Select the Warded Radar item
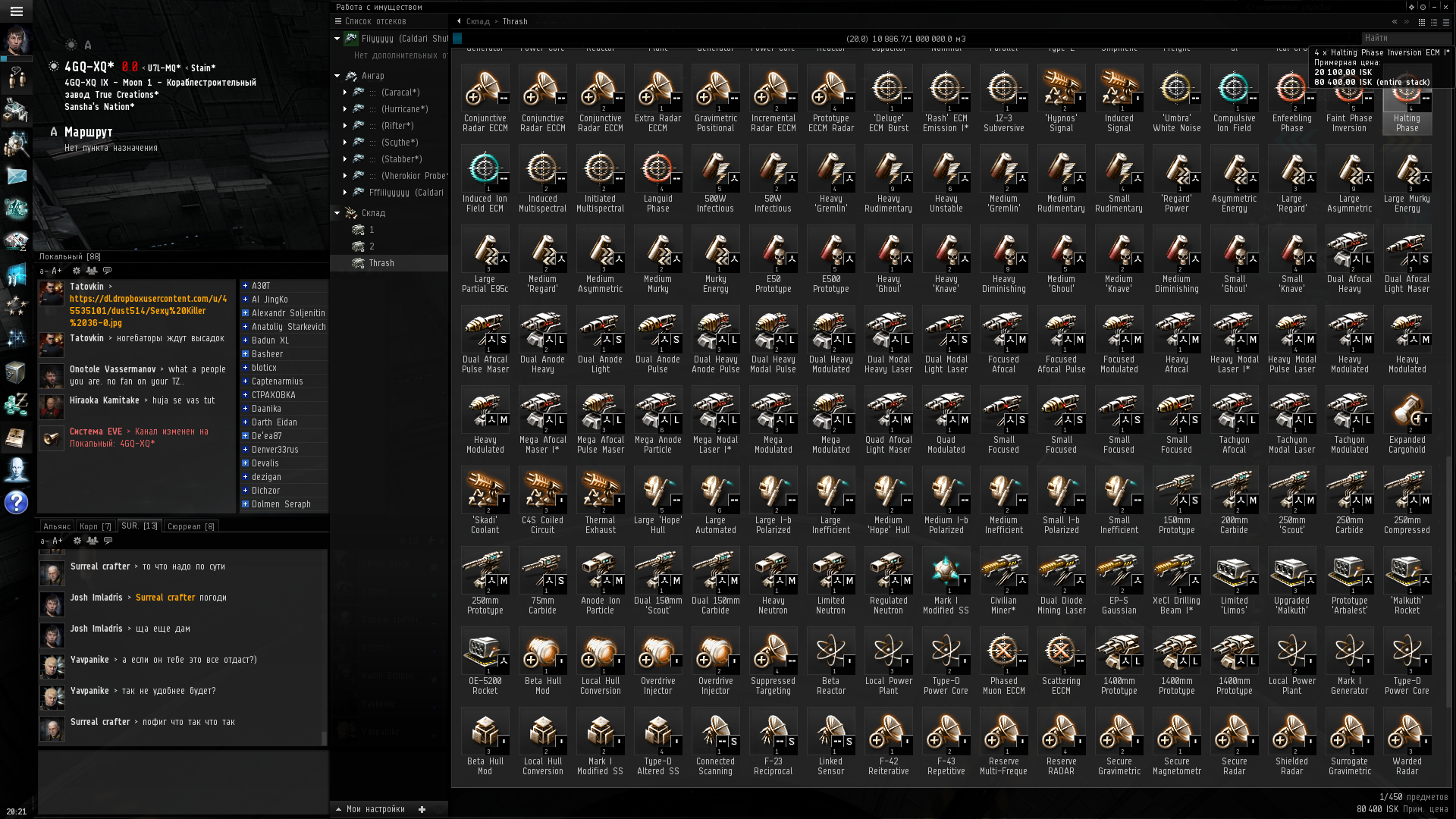1456x819 pixels. click(1407, 742)
